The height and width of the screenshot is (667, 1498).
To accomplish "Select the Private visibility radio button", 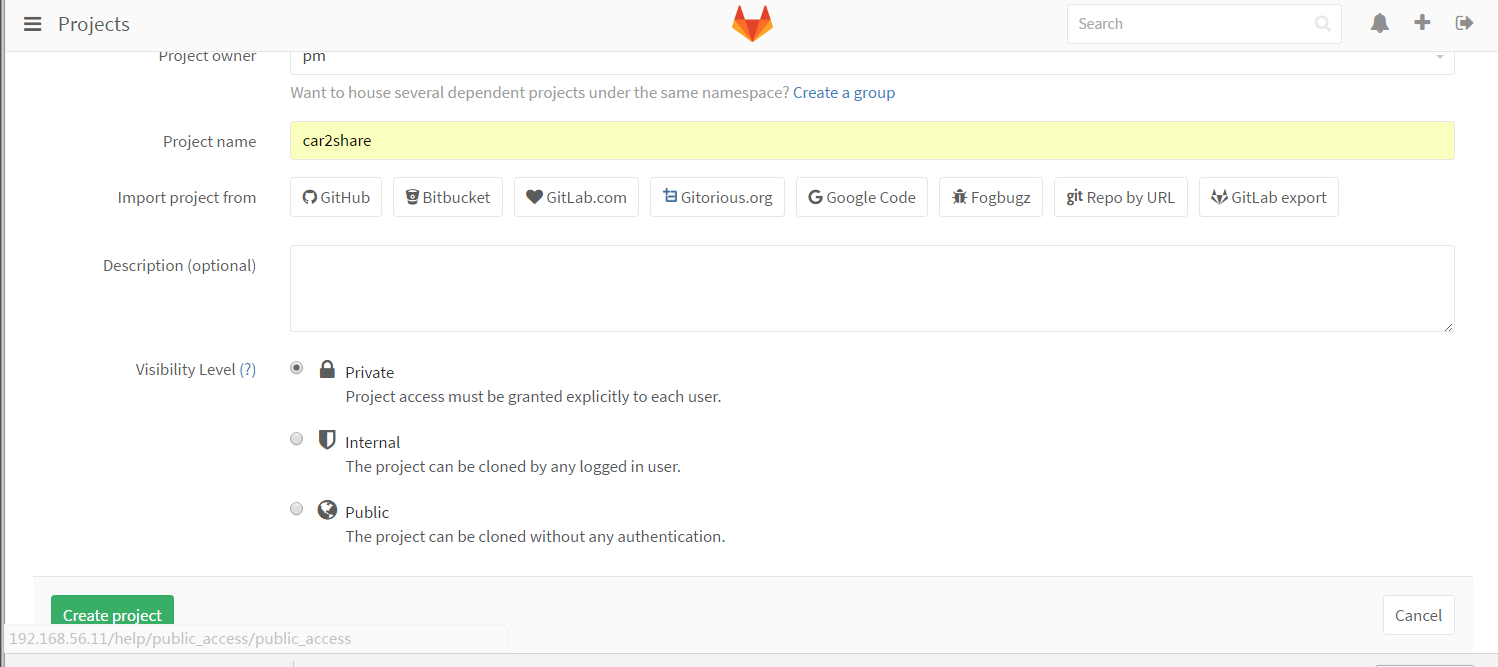I will [296, 368].
